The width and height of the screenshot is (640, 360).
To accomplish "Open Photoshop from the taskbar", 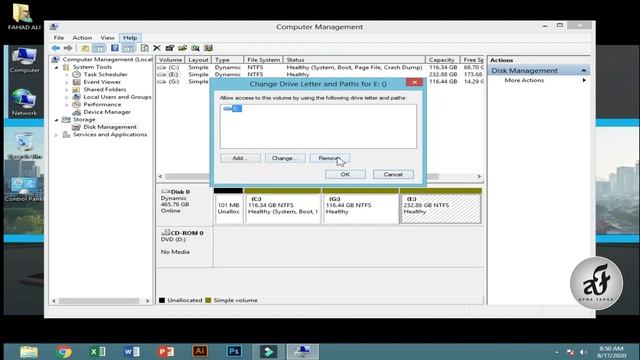I will (234, 351).
